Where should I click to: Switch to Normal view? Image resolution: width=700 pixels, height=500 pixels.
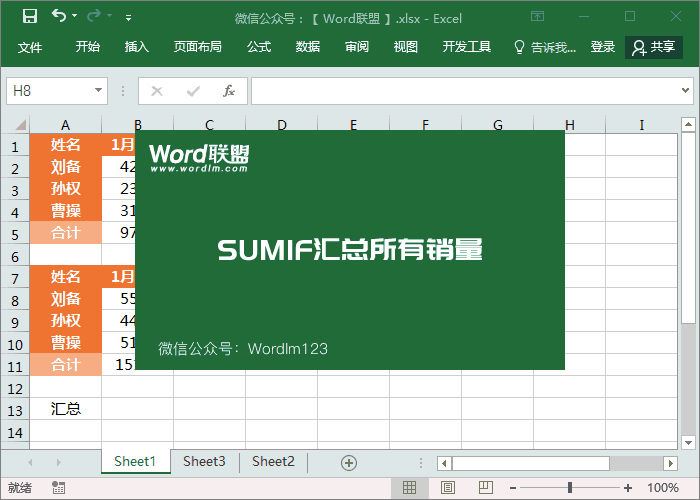pos(409,487)
